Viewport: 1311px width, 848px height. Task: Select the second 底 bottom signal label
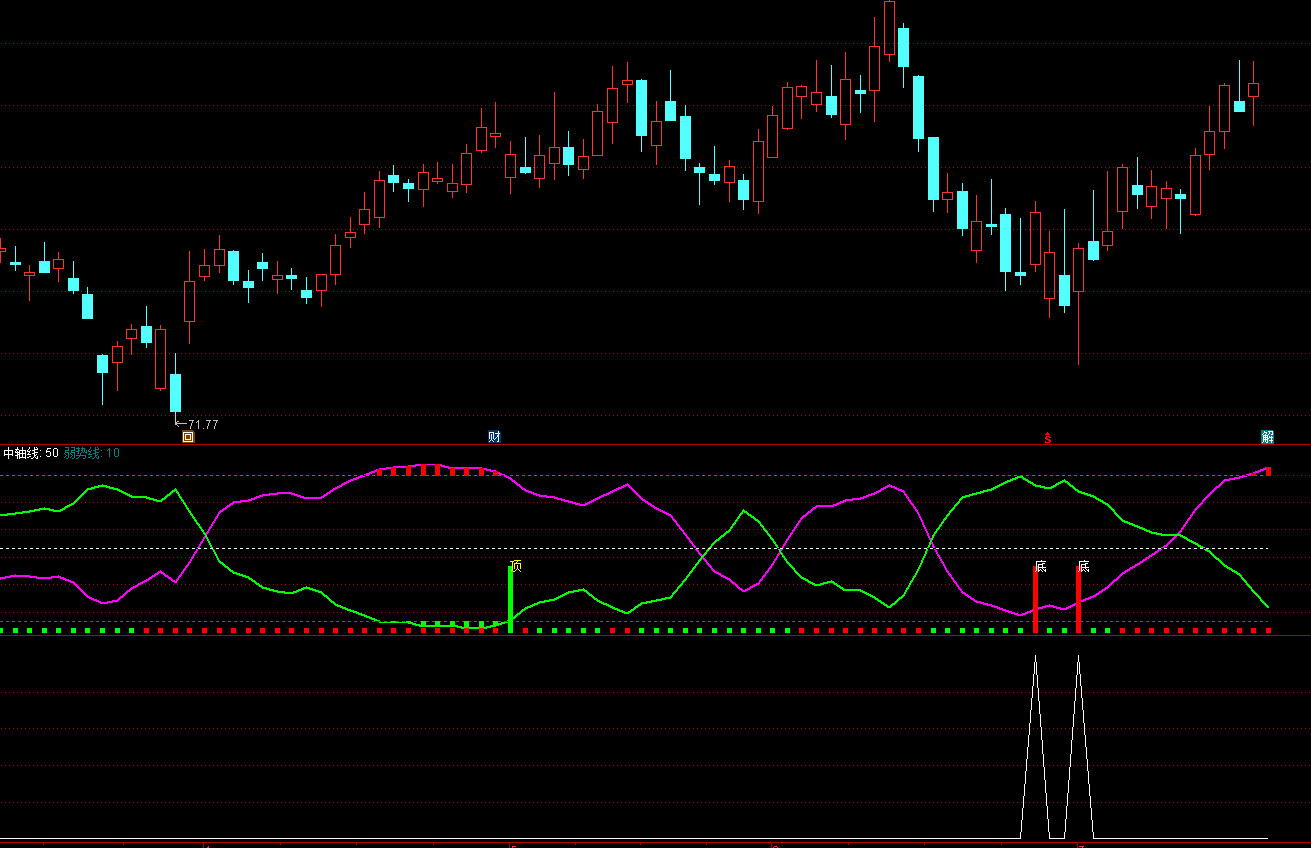(x=1084, y=566)
